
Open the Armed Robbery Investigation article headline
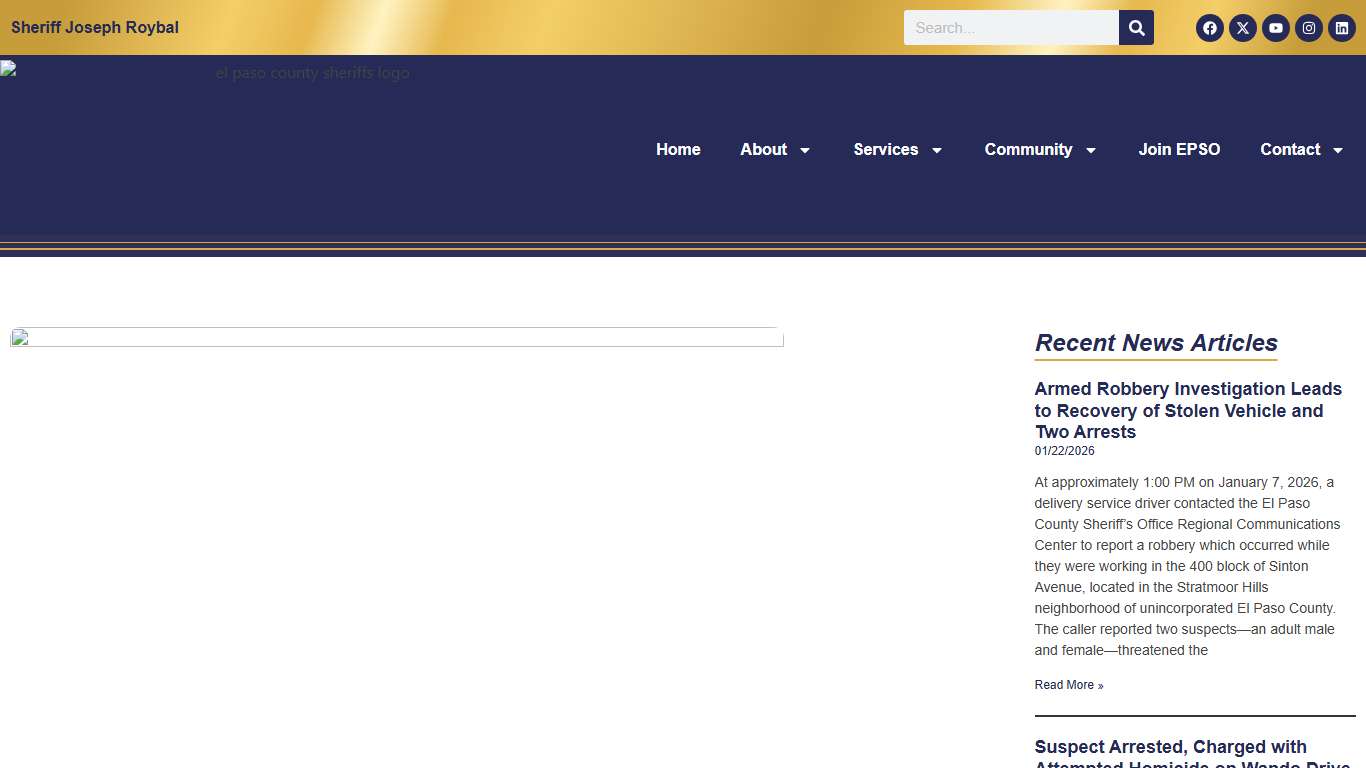click(x=1188, y=410)
